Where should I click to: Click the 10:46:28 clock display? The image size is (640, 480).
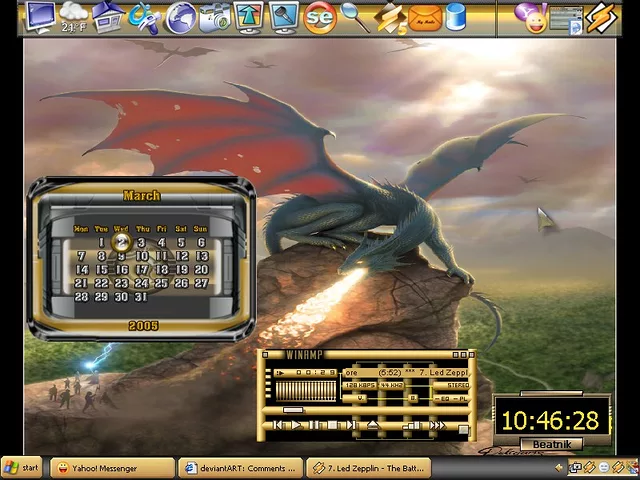[550, 420]
